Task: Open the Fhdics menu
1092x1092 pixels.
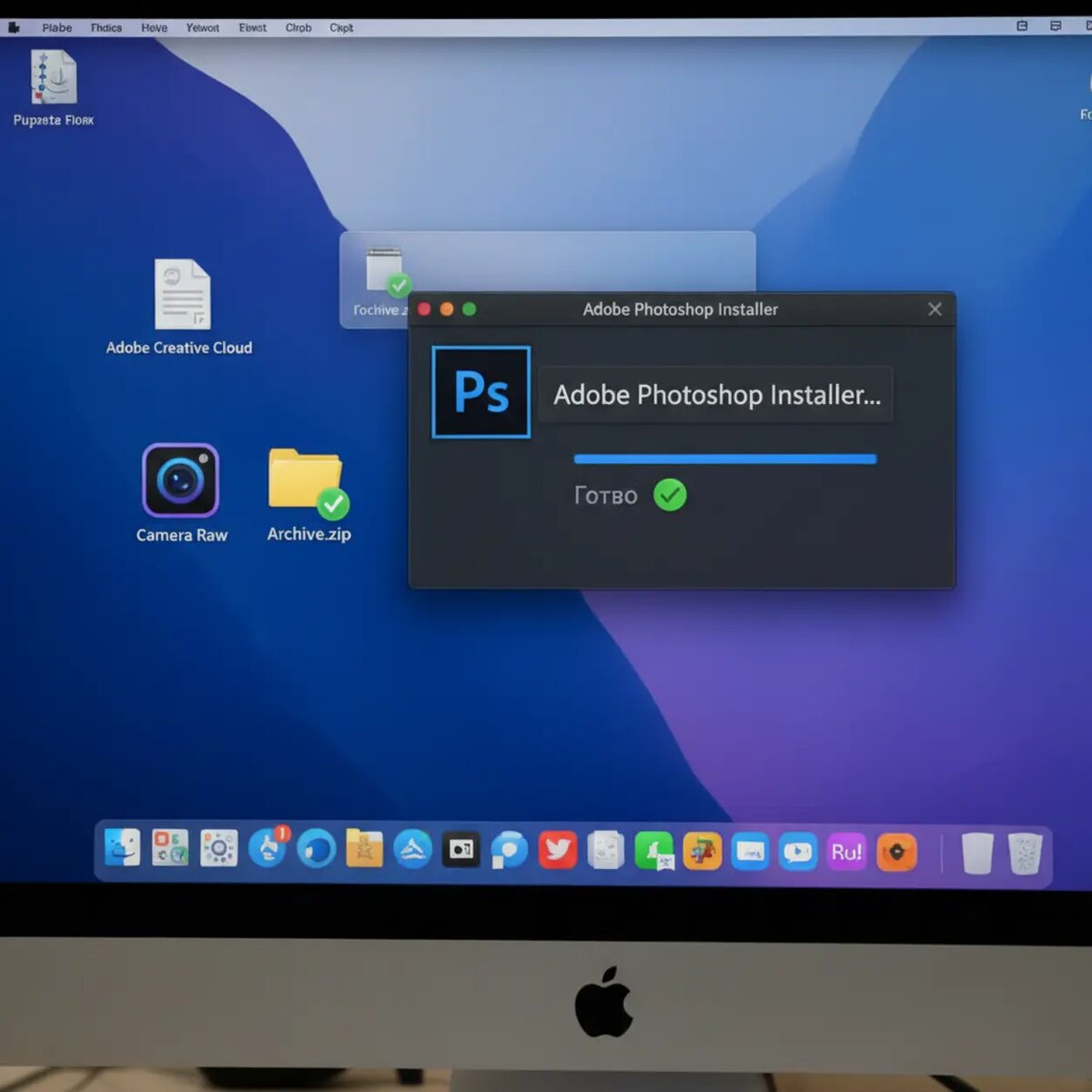Action: (x=106, y=27)
